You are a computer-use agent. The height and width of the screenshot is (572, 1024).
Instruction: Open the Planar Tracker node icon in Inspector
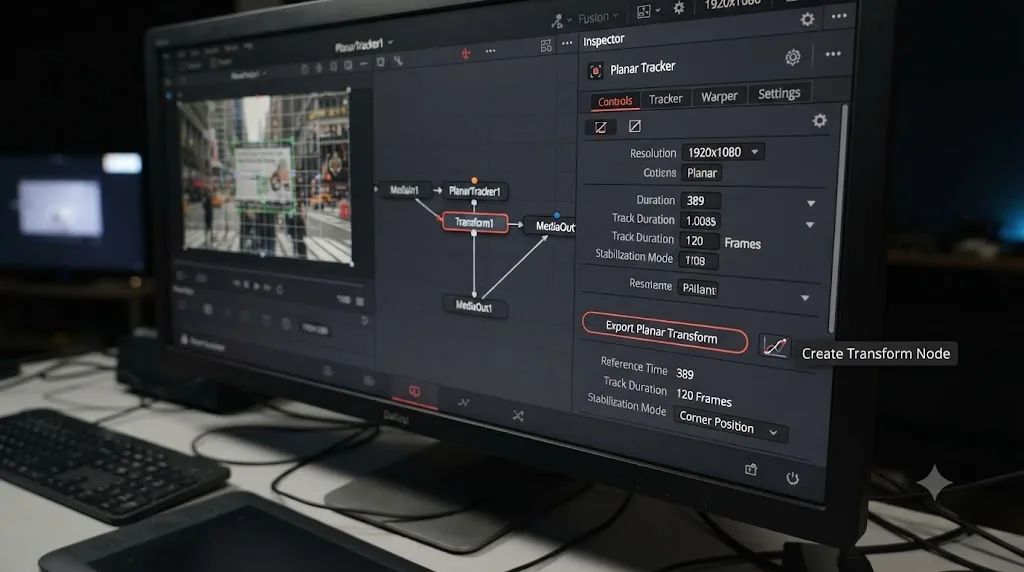595,71
